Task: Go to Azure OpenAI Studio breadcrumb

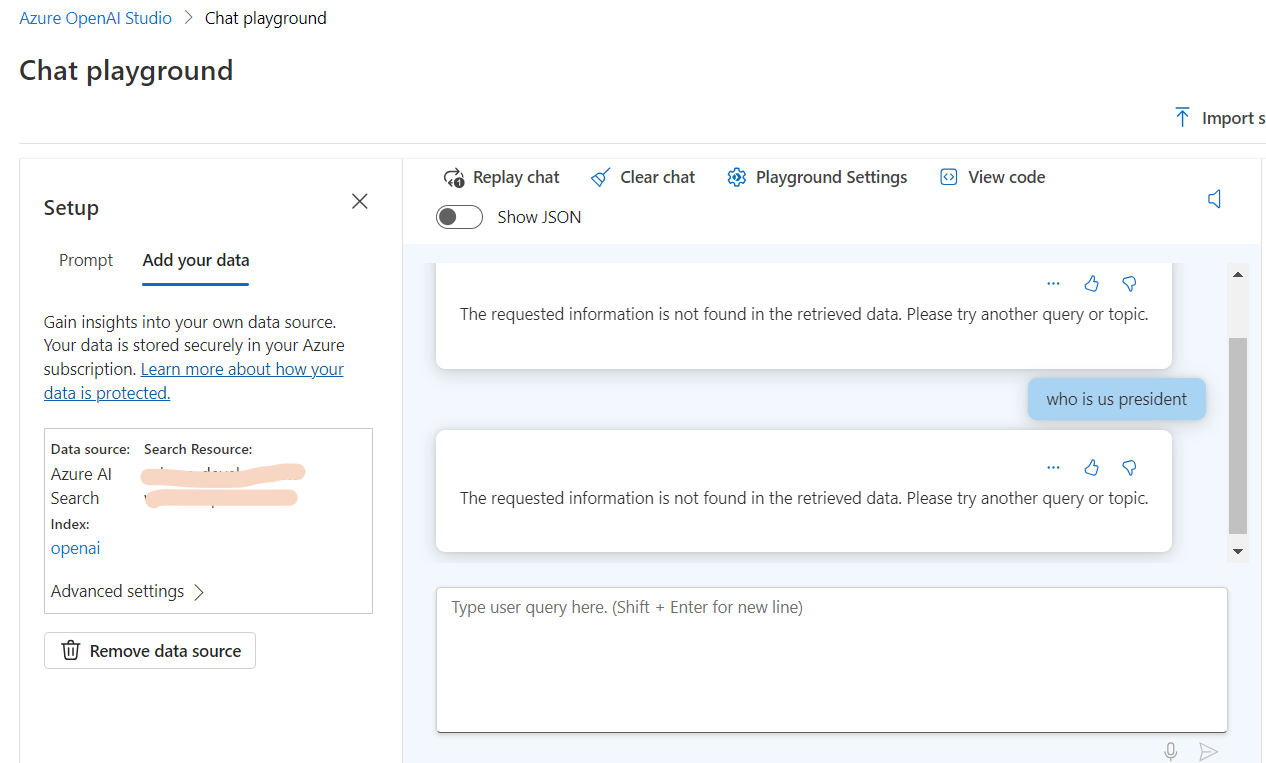Action: [x=96, y=18]
